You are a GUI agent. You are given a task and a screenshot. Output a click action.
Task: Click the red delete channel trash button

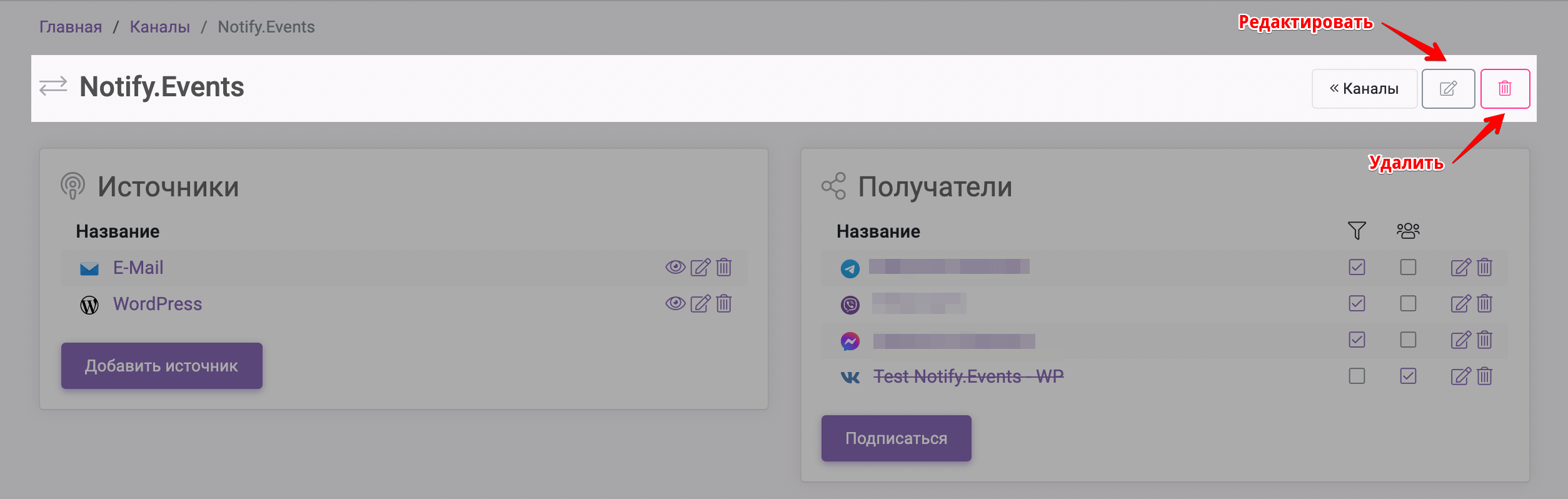pos(1505,89)
